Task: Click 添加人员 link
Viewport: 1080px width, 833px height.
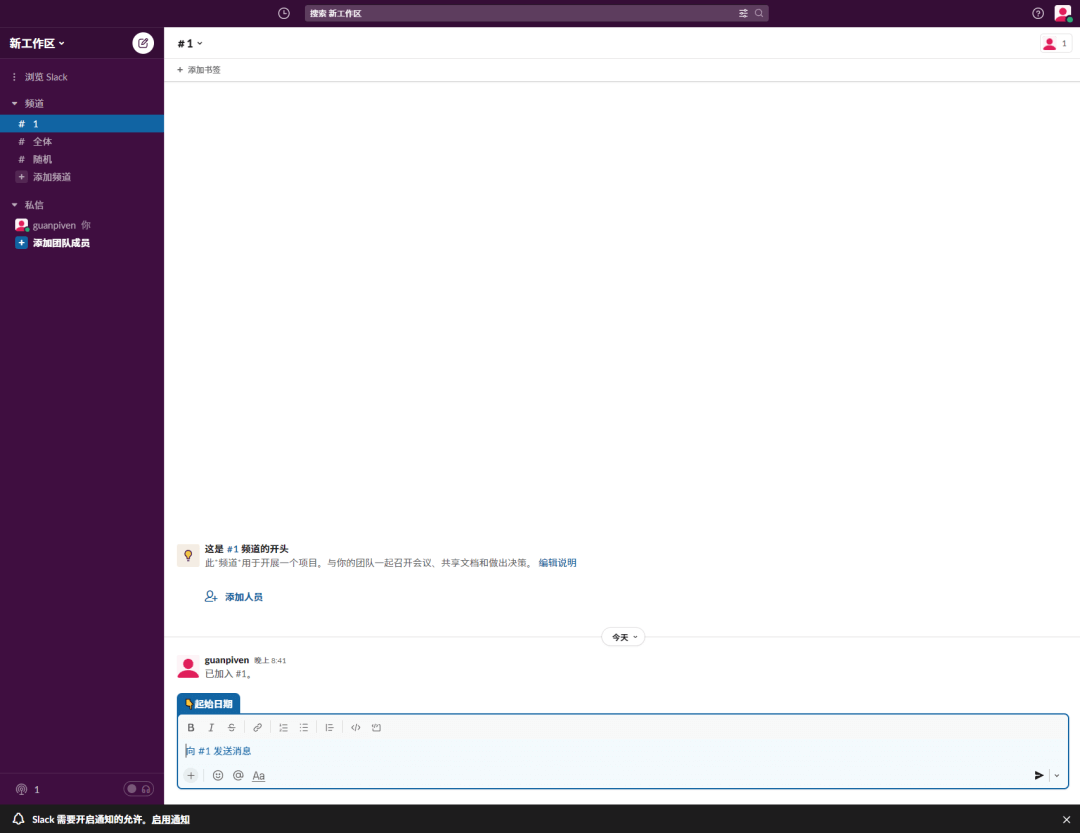Action: [x=233, y=597]
